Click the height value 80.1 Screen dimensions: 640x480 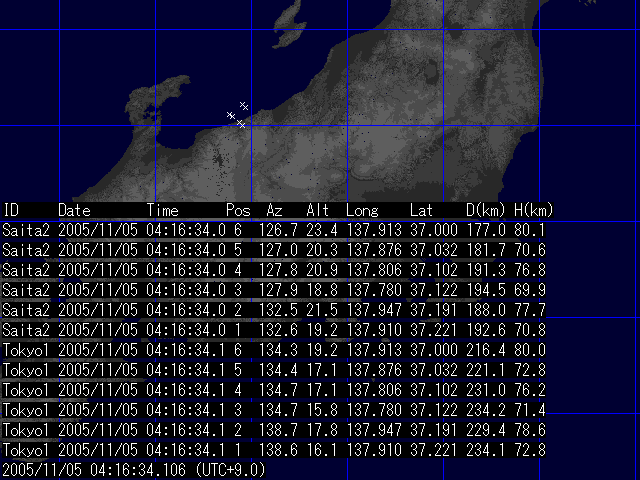coord(530,230)
